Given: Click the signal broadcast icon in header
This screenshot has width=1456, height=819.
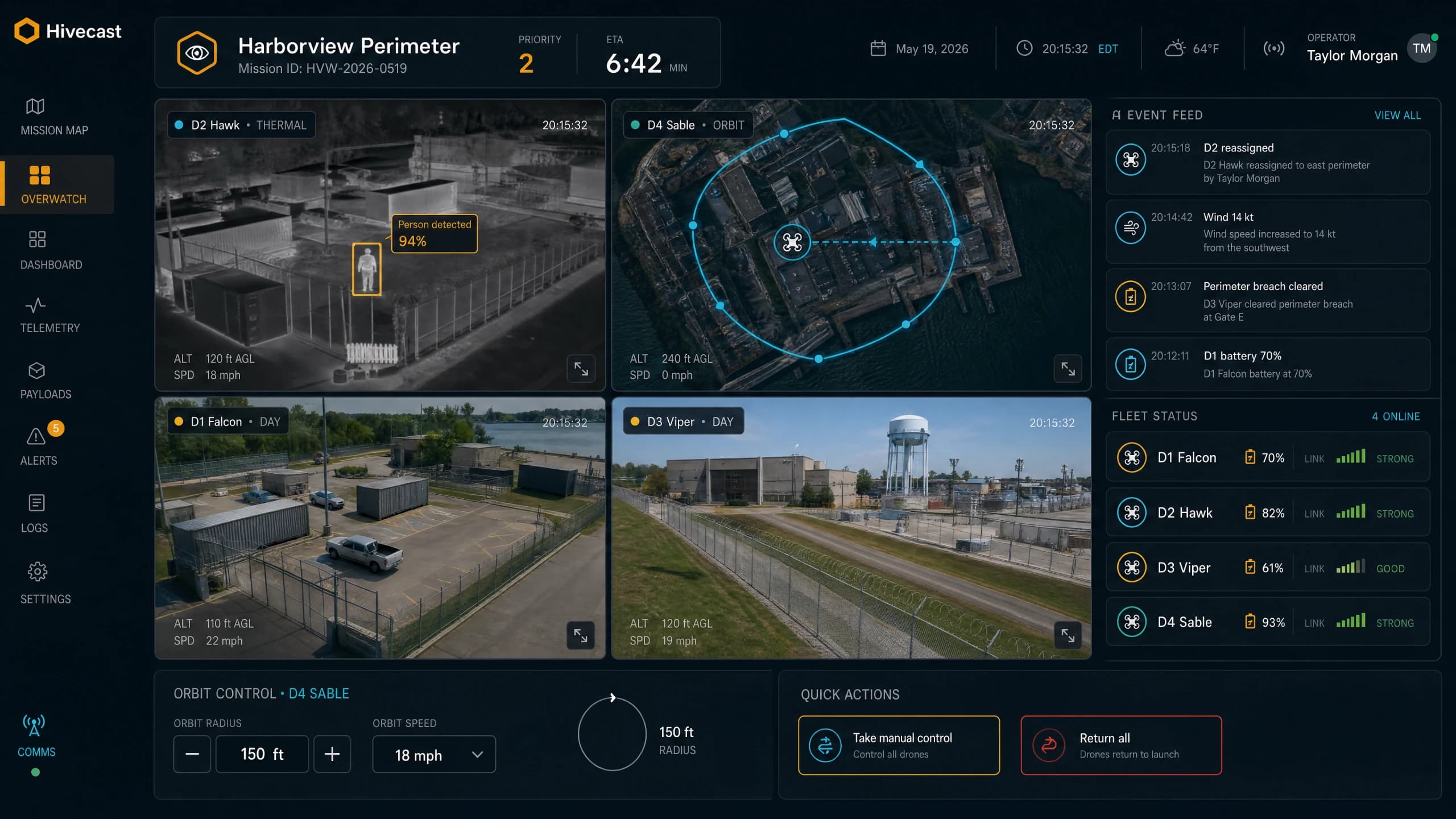Looking at the screenshot, I should click(x=1274, y=48).
